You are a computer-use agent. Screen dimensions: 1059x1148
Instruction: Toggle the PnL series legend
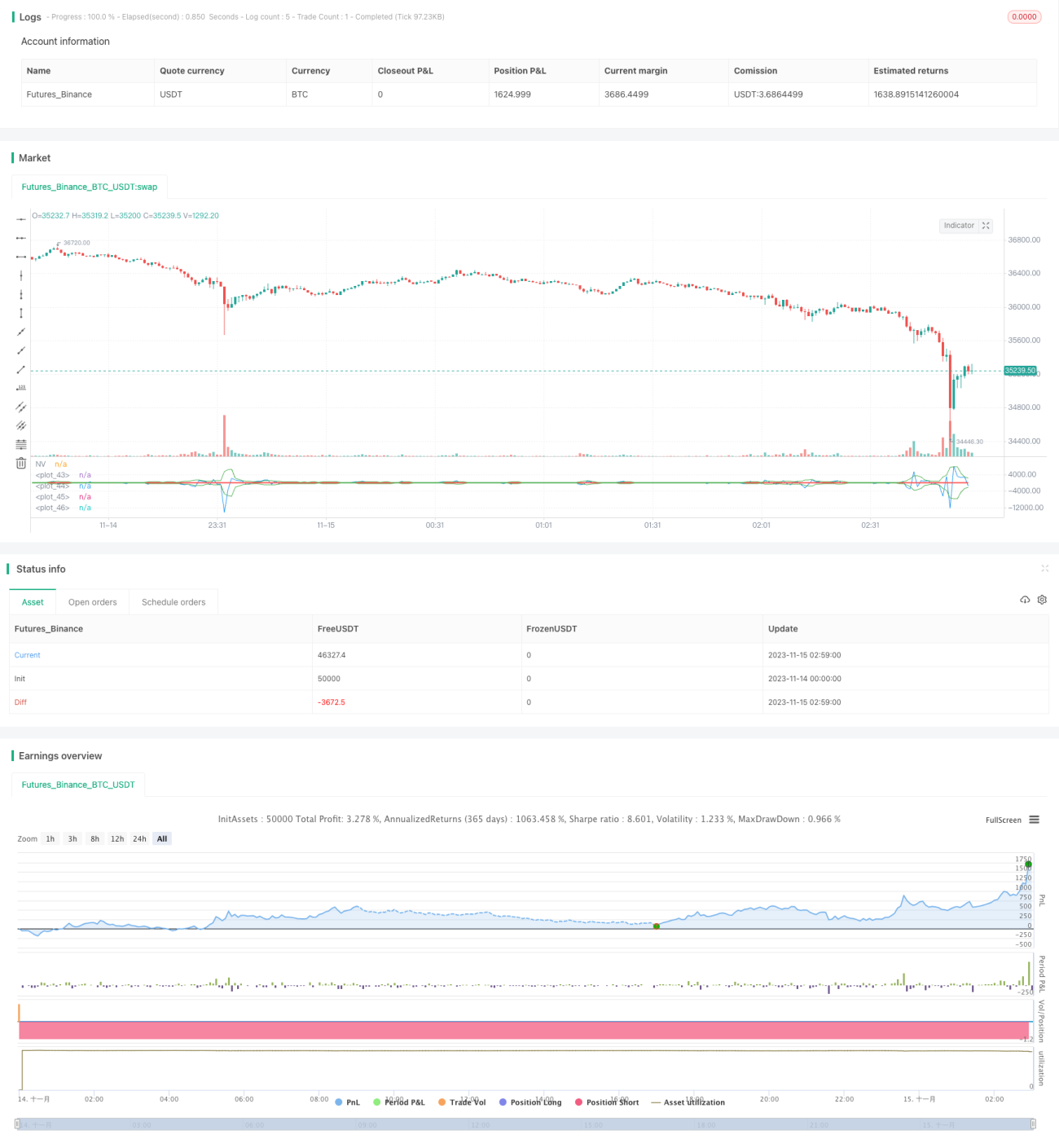tap(347, 1102)
